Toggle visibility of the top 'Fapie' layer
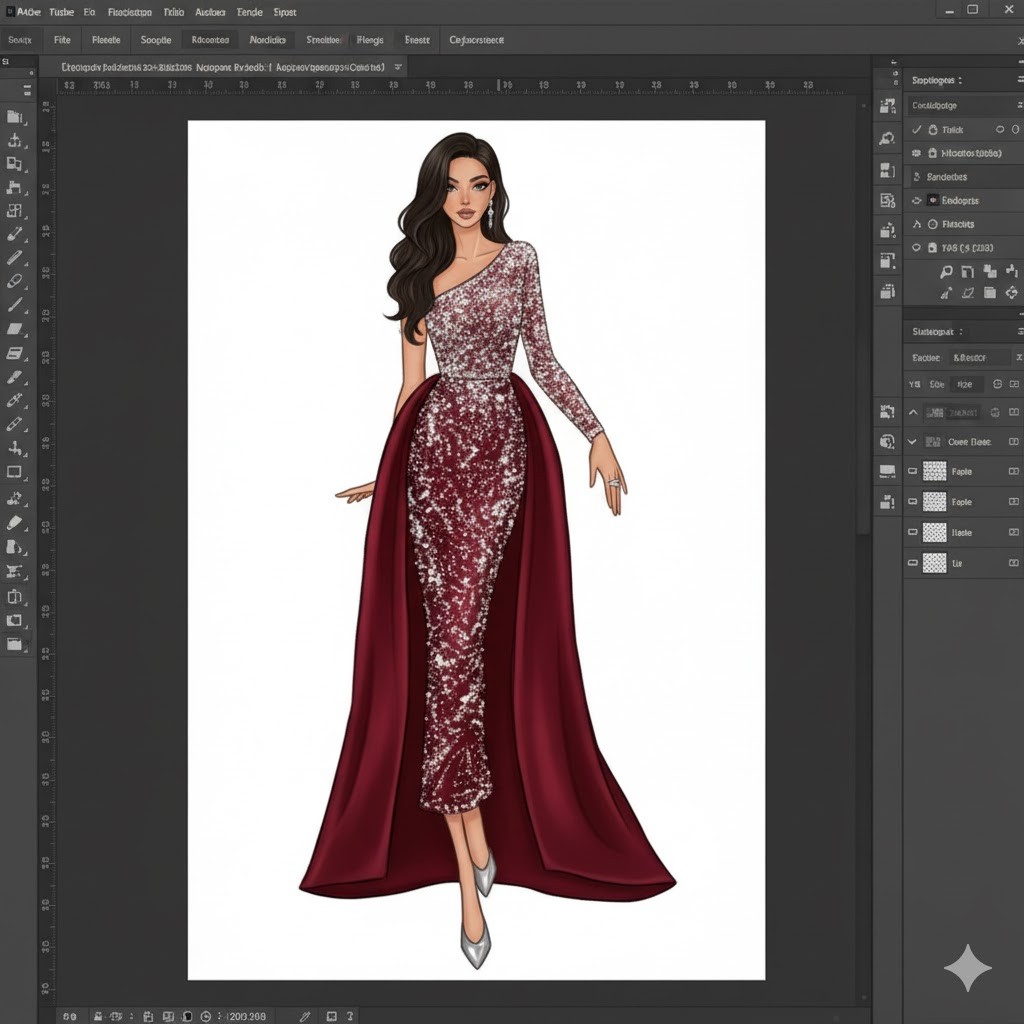Viewport: 1024px width, 1024px height. 912,471
